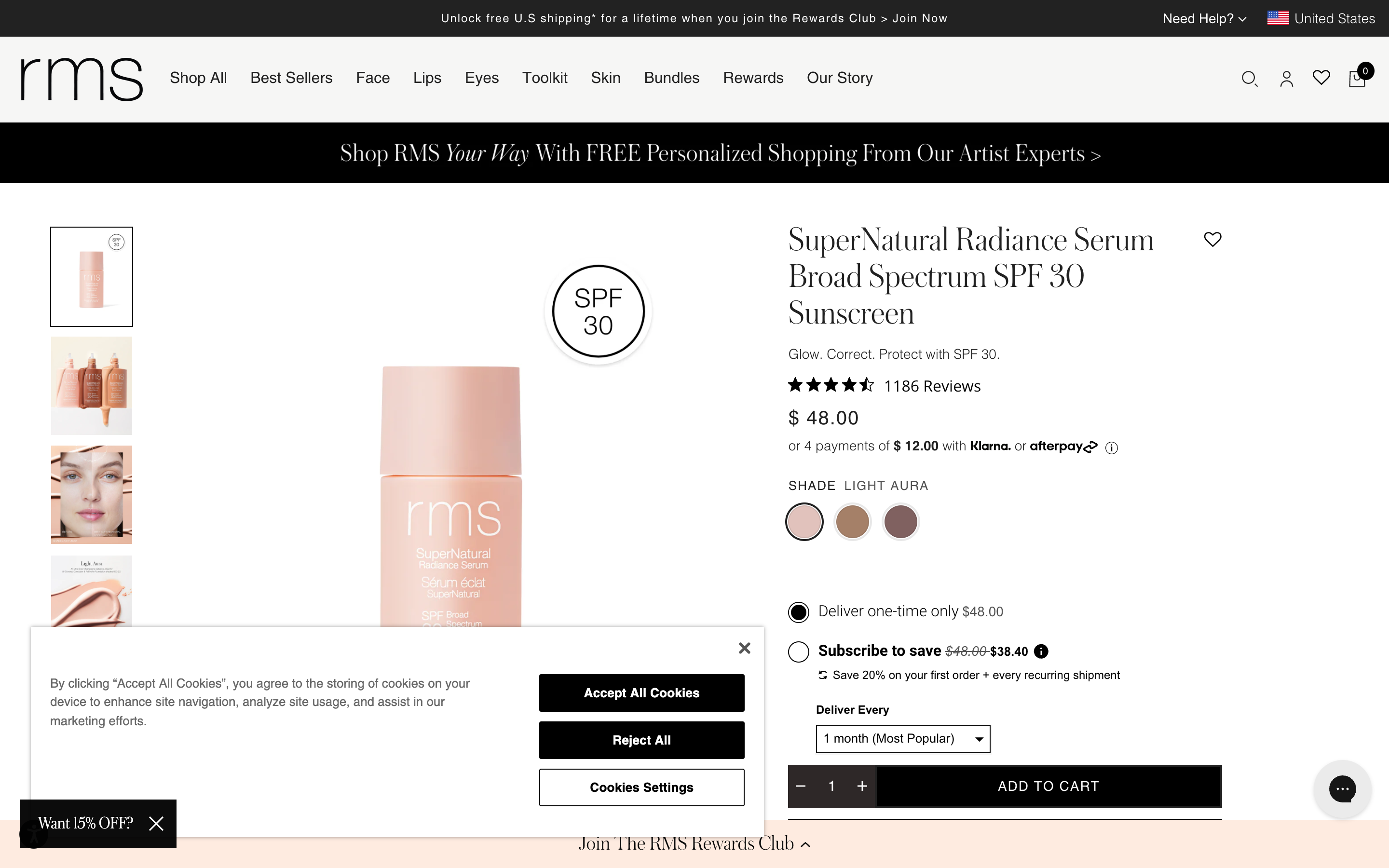Viewport: 1389px width, 868px height.
Task: Select Deliver one-time only option
Action: (x=798, y=612)
